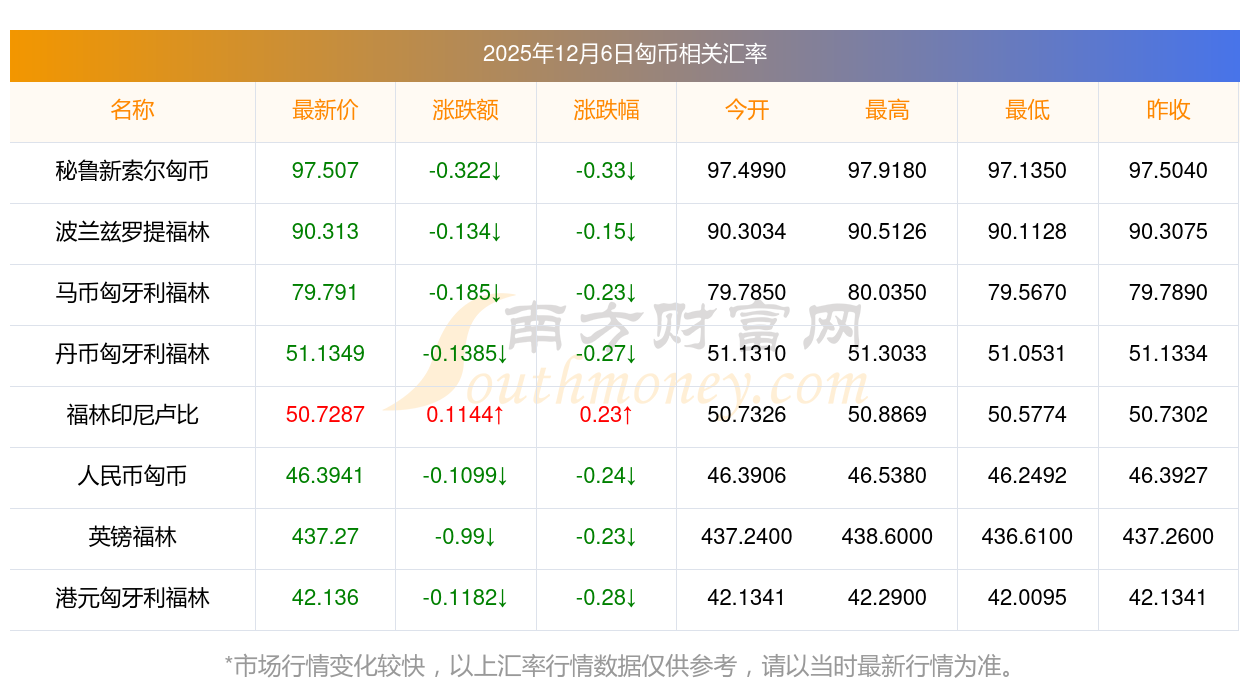Click latest price '90.313'

(325, 232)
